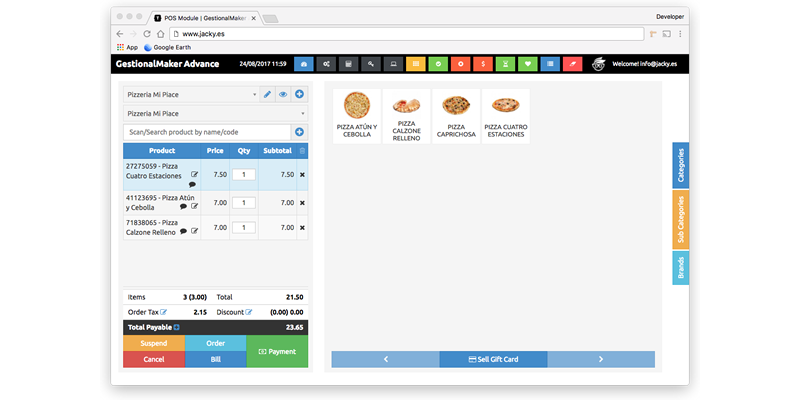Click the dark key icon in top bar
Screen dimensions: 800x400
click(x=371, y=64)
